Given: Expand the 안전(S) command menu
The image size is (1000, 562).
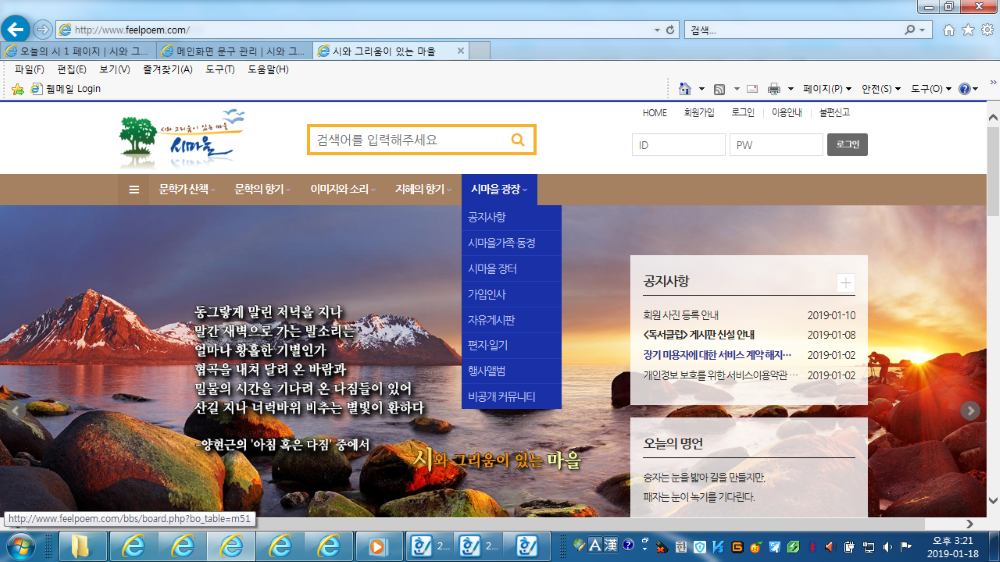Looking at the screenshot, I should point(881,89).
